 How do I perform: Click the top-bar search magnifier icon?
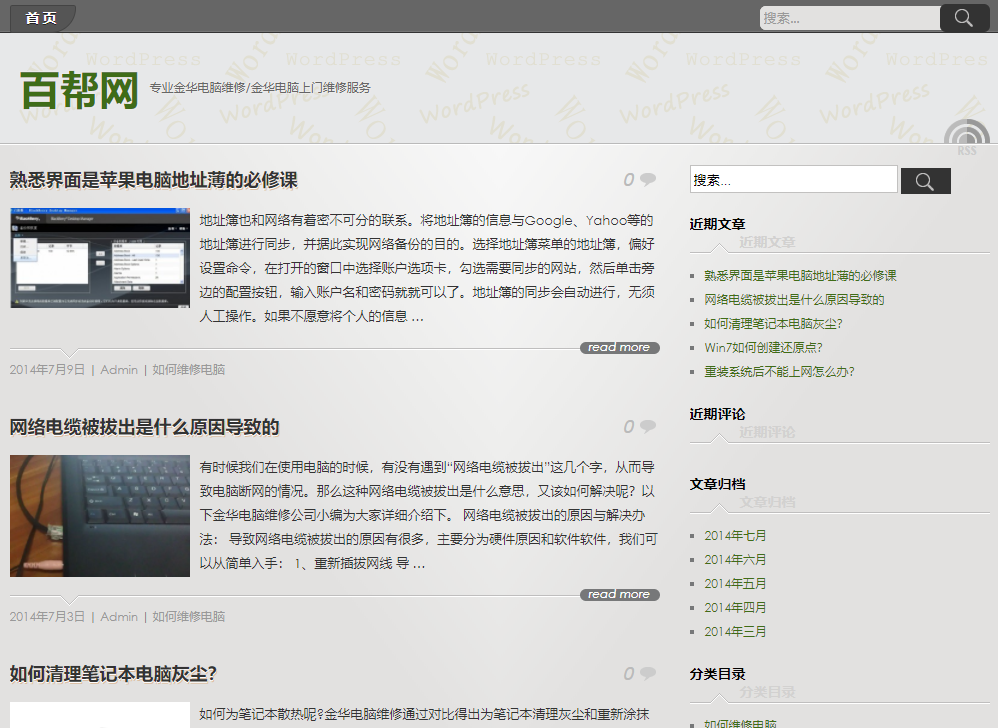pos(963,17)
